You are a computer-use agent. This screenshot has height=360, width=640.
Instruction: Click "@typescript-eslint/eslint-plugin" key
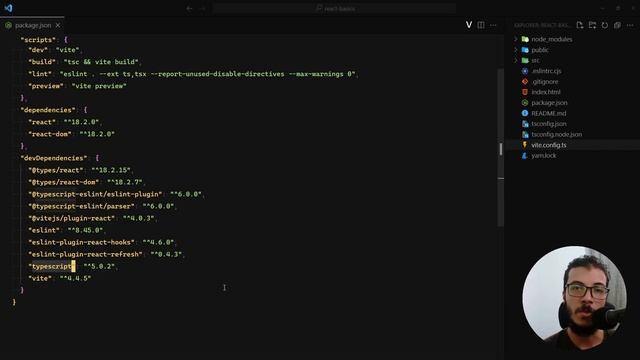coord(96,194)
